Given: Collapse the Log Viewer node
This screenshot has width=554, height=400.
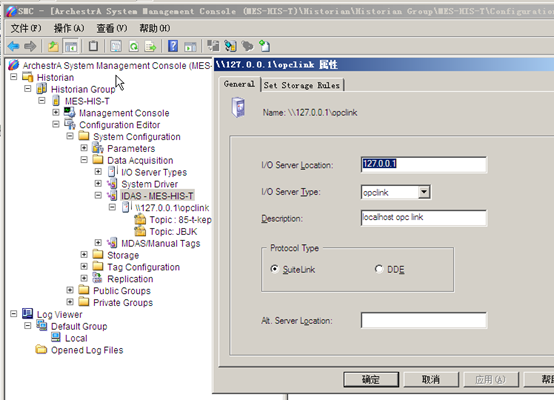Looking at the screenshot, I should [x=14, y=314].
